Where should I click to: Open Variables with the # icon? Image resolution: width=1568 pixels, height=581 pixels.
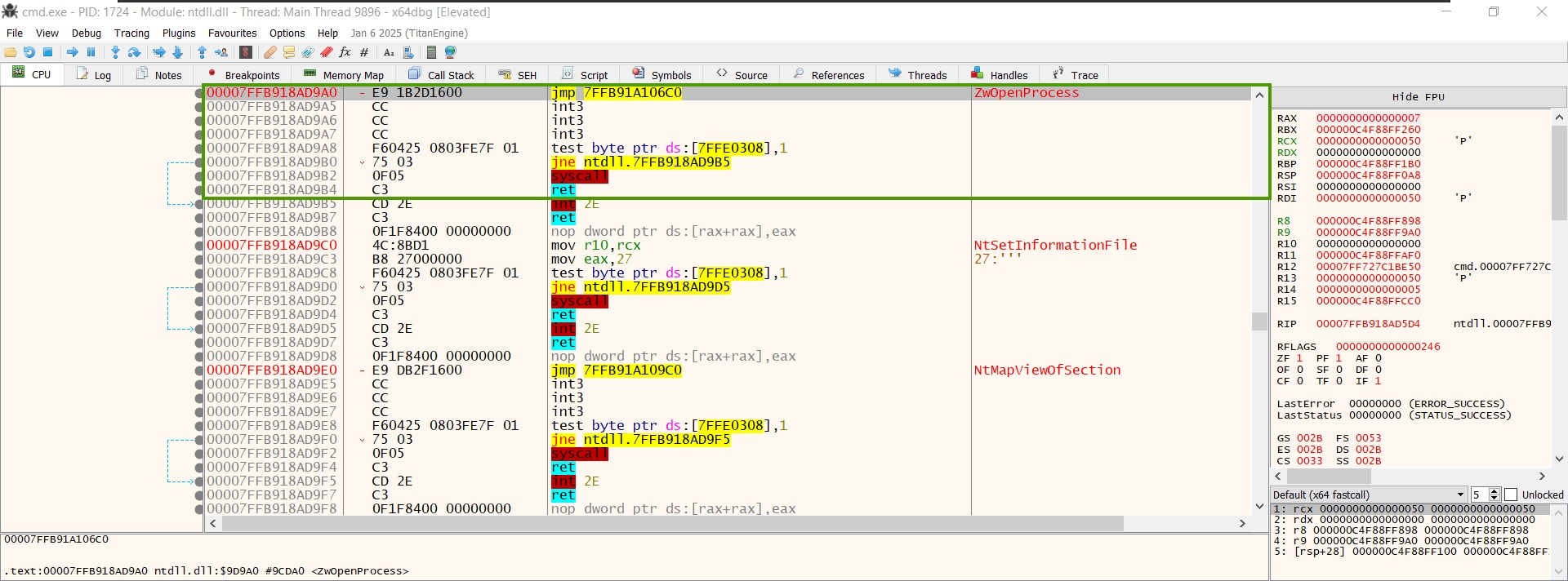[x=364, y=52]
